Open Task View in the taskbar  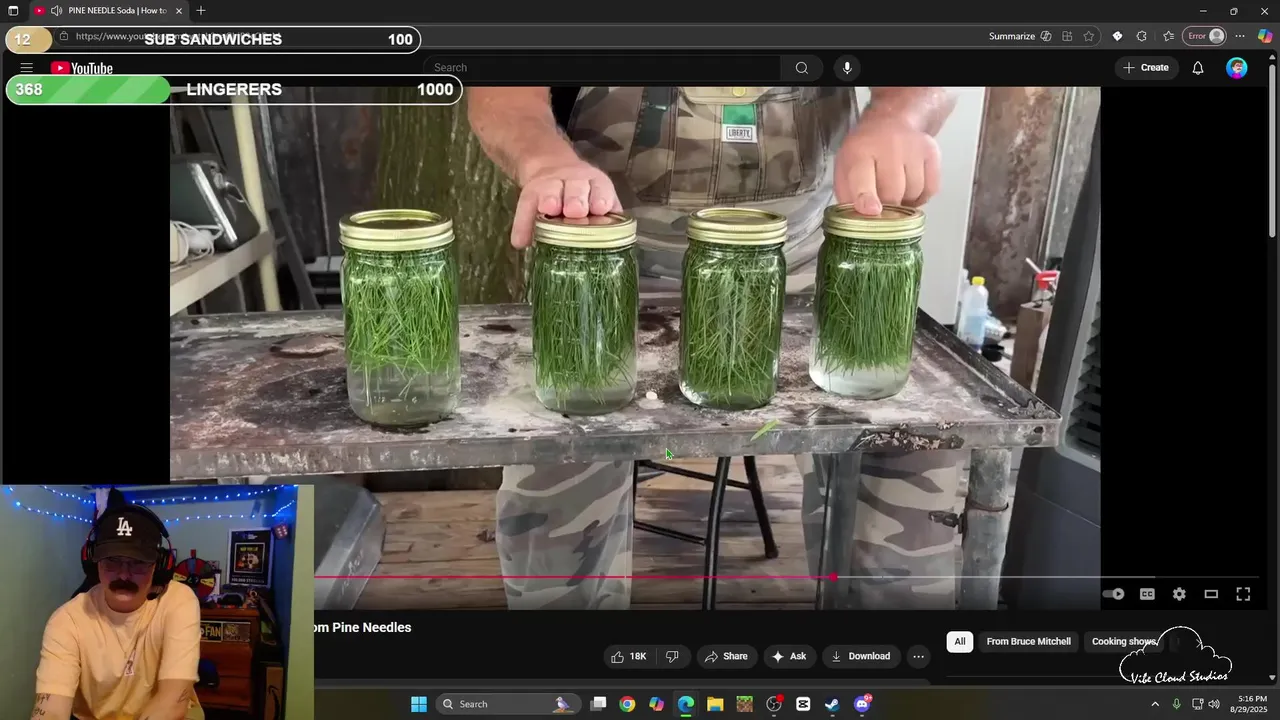click(598, 704)
